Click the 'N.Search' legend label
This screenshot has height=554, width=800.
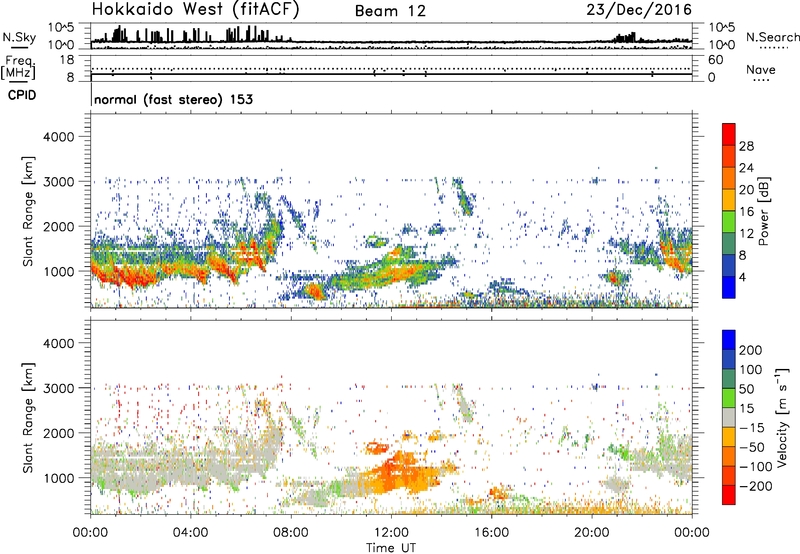tap(772, 37)
